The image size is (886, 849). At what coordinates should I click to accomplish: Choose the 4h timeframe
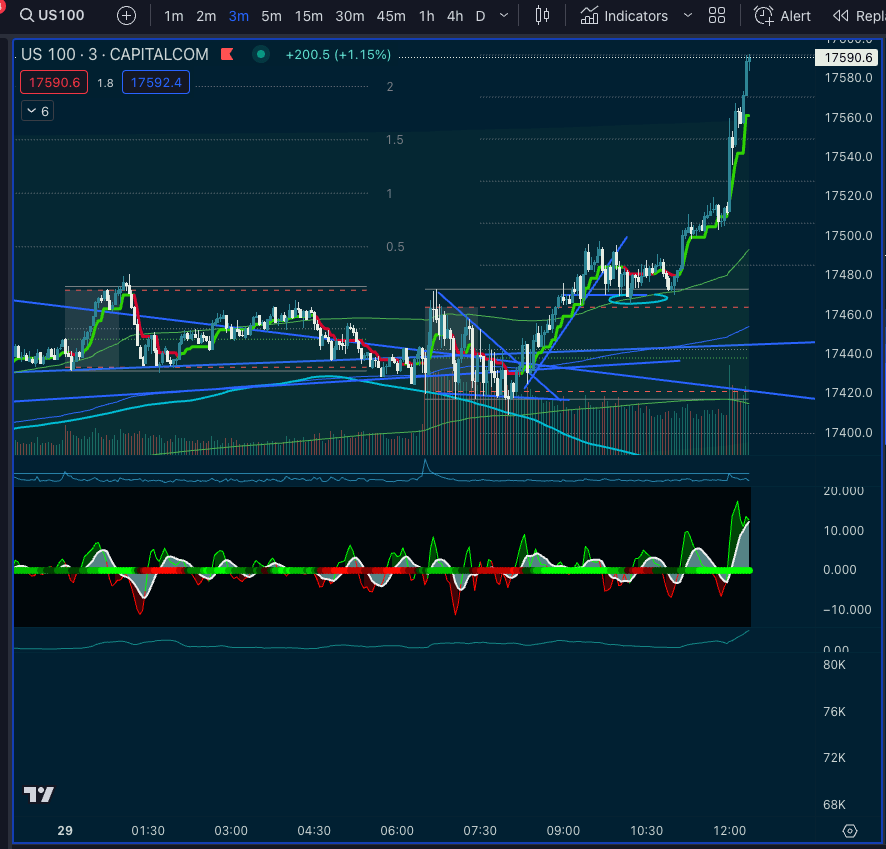[455, 16]
